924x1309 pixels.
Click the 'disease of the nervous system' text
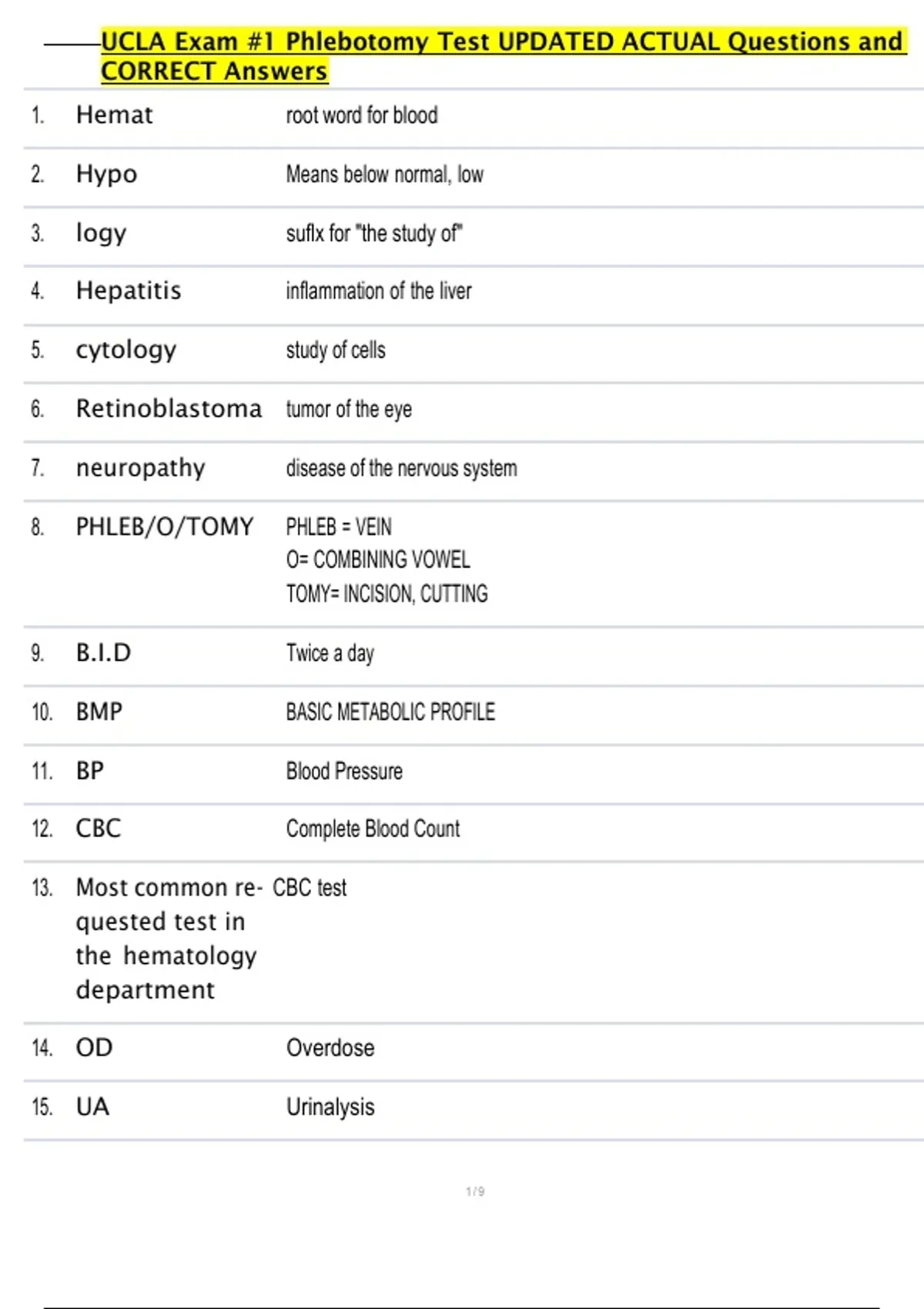[x=401, y=468]
